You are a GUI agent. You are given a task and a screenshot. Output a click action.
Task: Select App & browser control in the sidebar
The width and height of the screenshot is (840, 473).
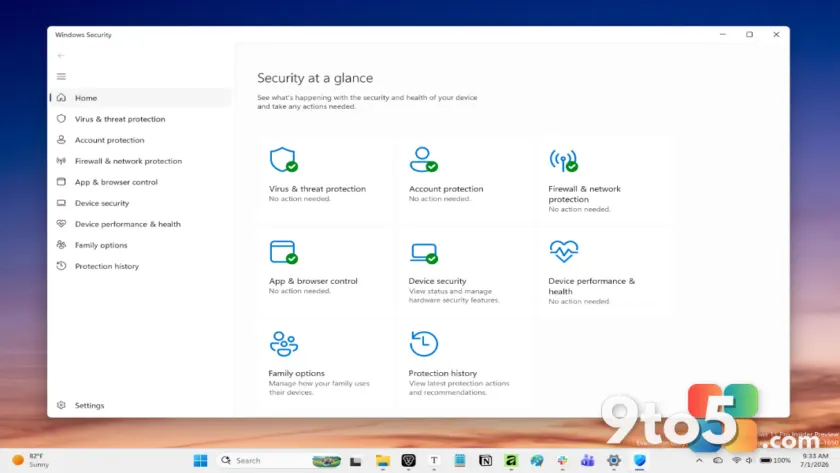tap(140, 182)
